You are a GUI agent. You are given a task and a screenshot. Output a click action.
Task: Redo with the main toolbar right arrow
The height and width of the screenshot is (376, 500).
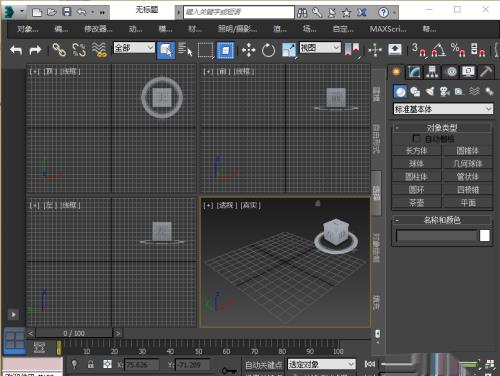(35, 50)
